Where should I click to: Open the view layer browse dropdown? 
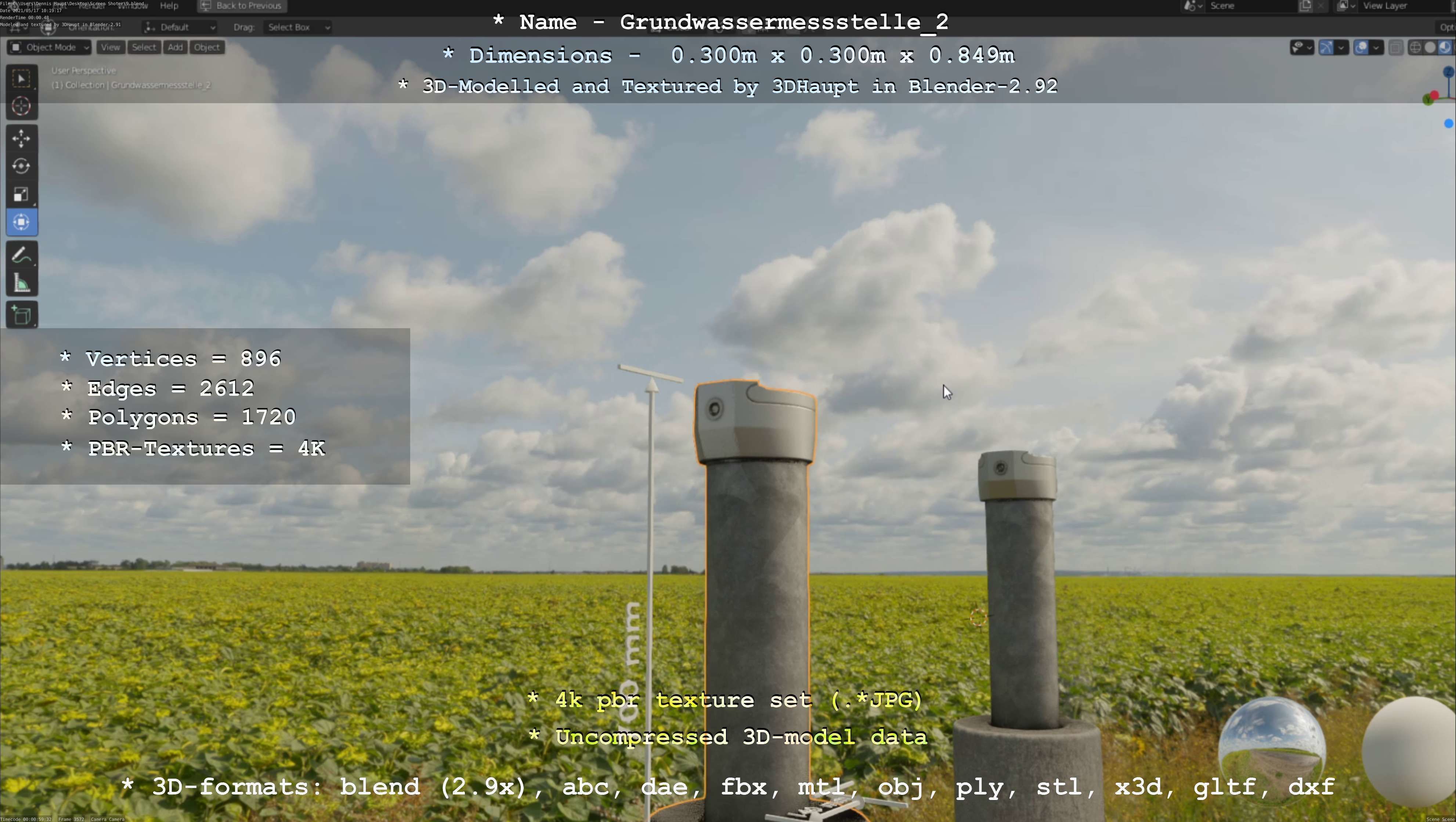click(1346, 6)
